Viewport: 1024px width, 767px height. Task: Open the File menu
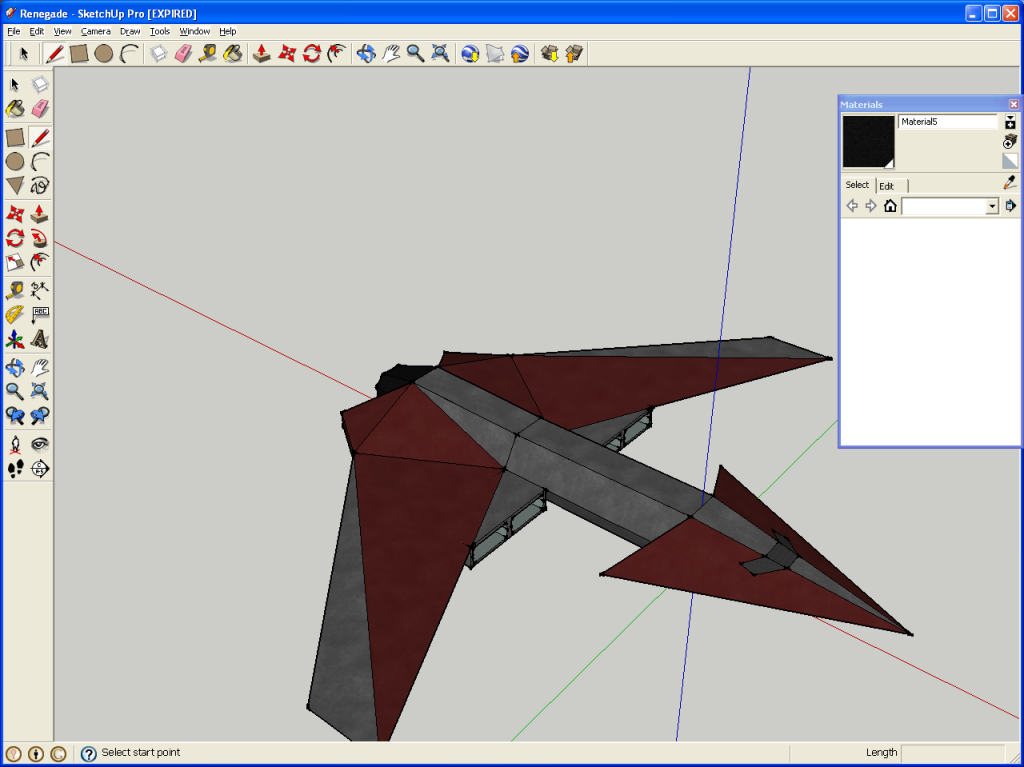tap(14, 31)
